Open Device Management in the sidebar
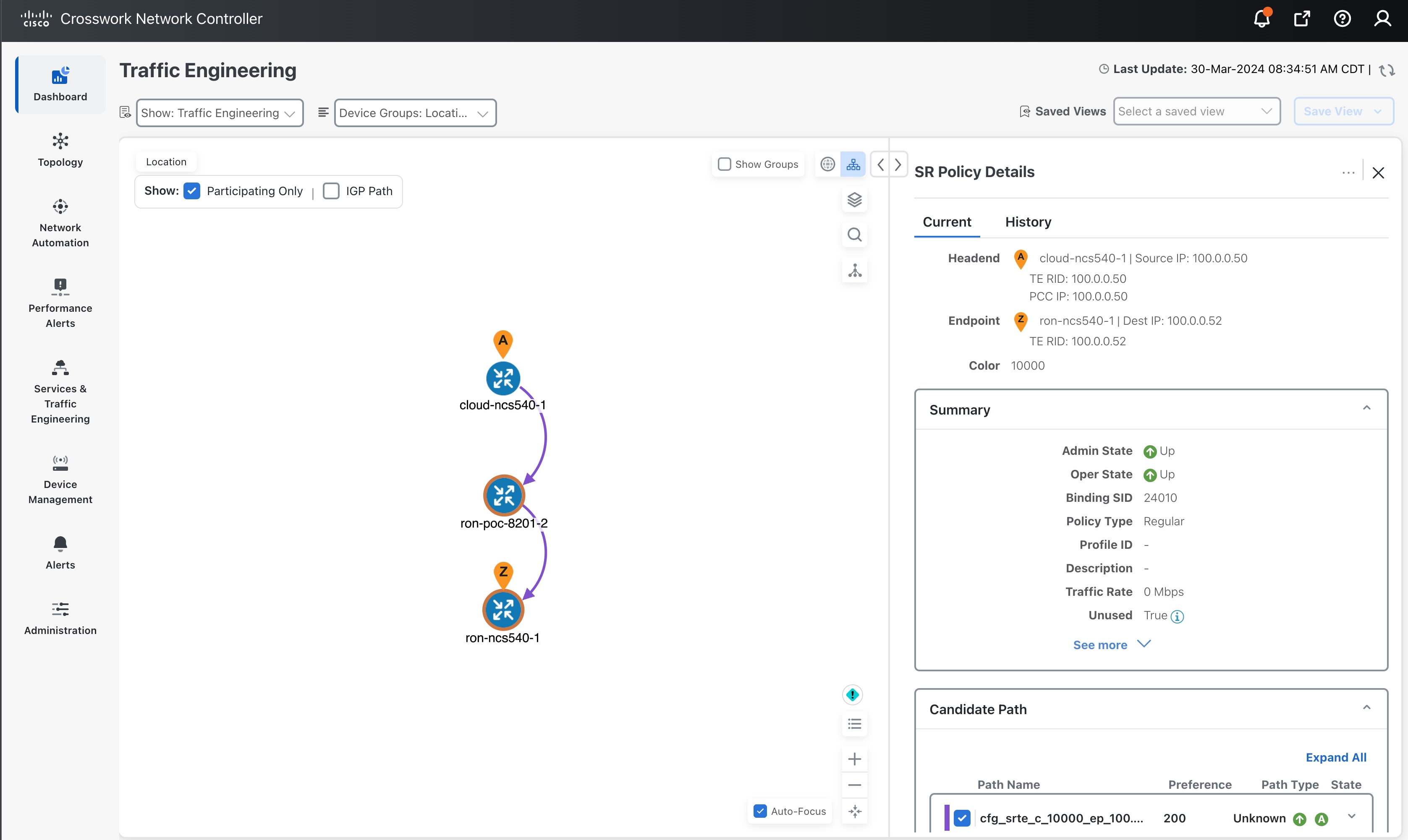This screenshot has width=1408, height=840. [60, 480]
